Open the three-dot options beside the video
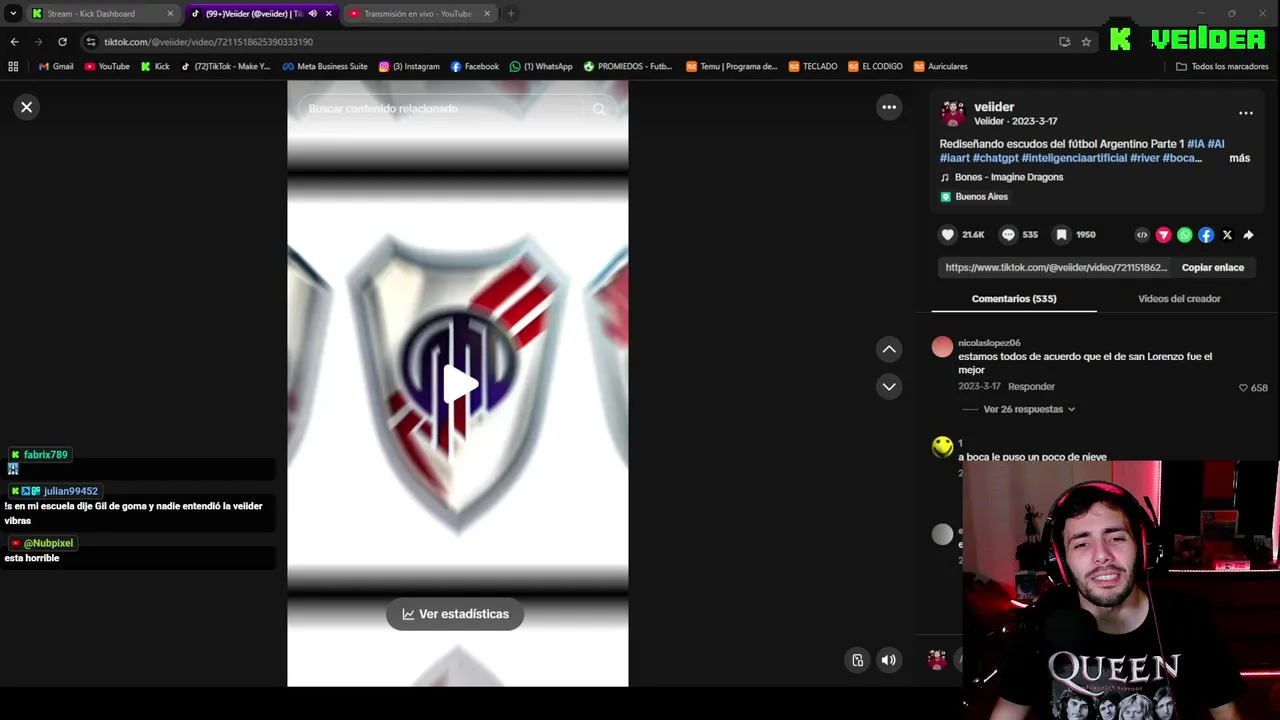The height and width of the screenshot is (720, 1280). point(889,107)
